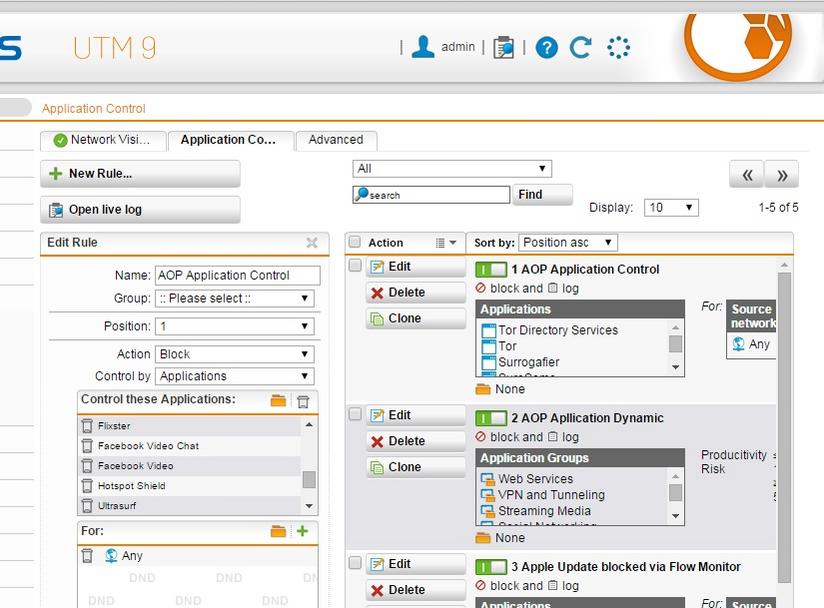Open the Action dropdown set to Block
Screen dimensions: 824x608
(234, 354)
